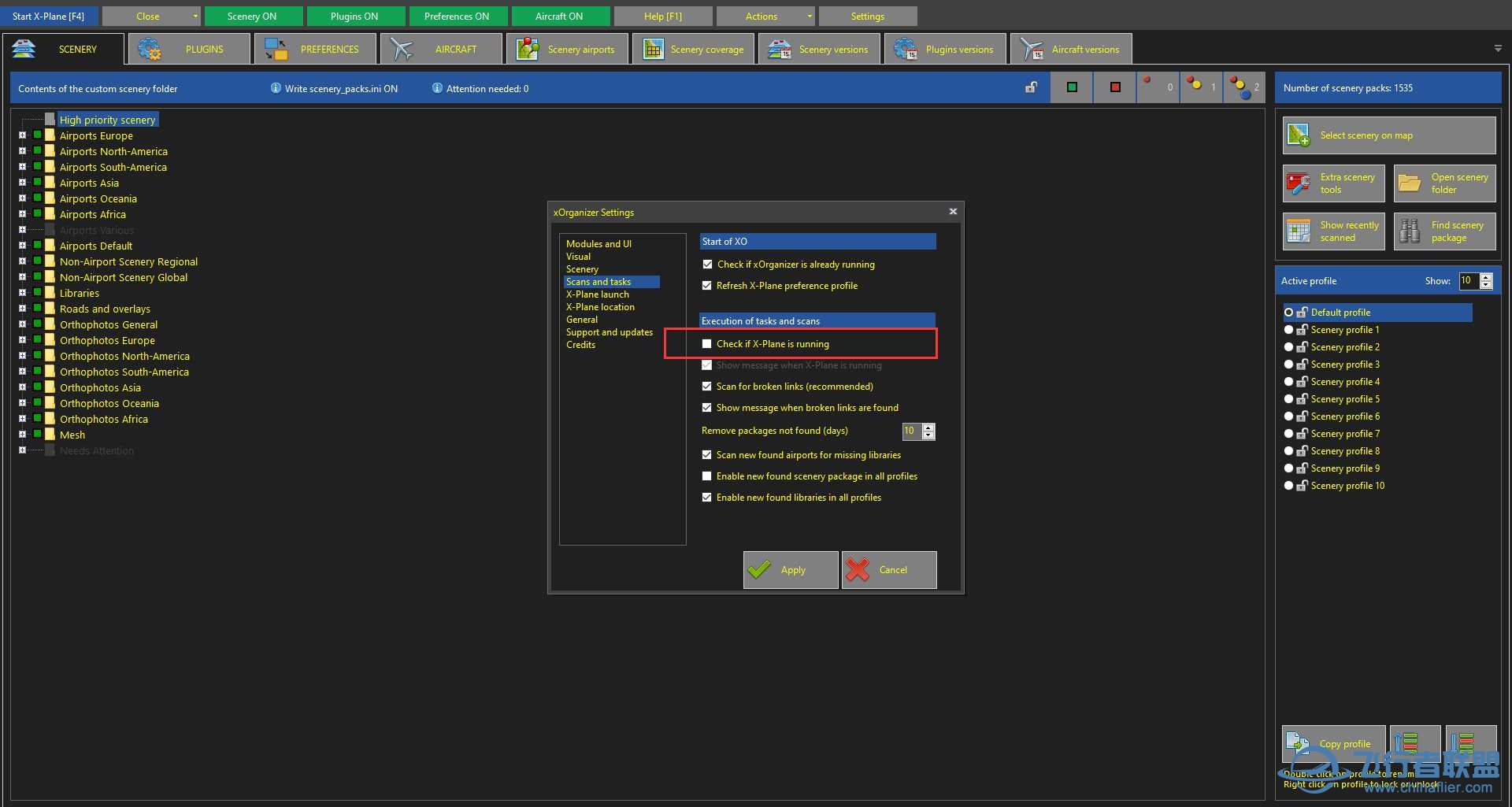
Task: Open Support and updates settings category
Action: coord(609,332)
